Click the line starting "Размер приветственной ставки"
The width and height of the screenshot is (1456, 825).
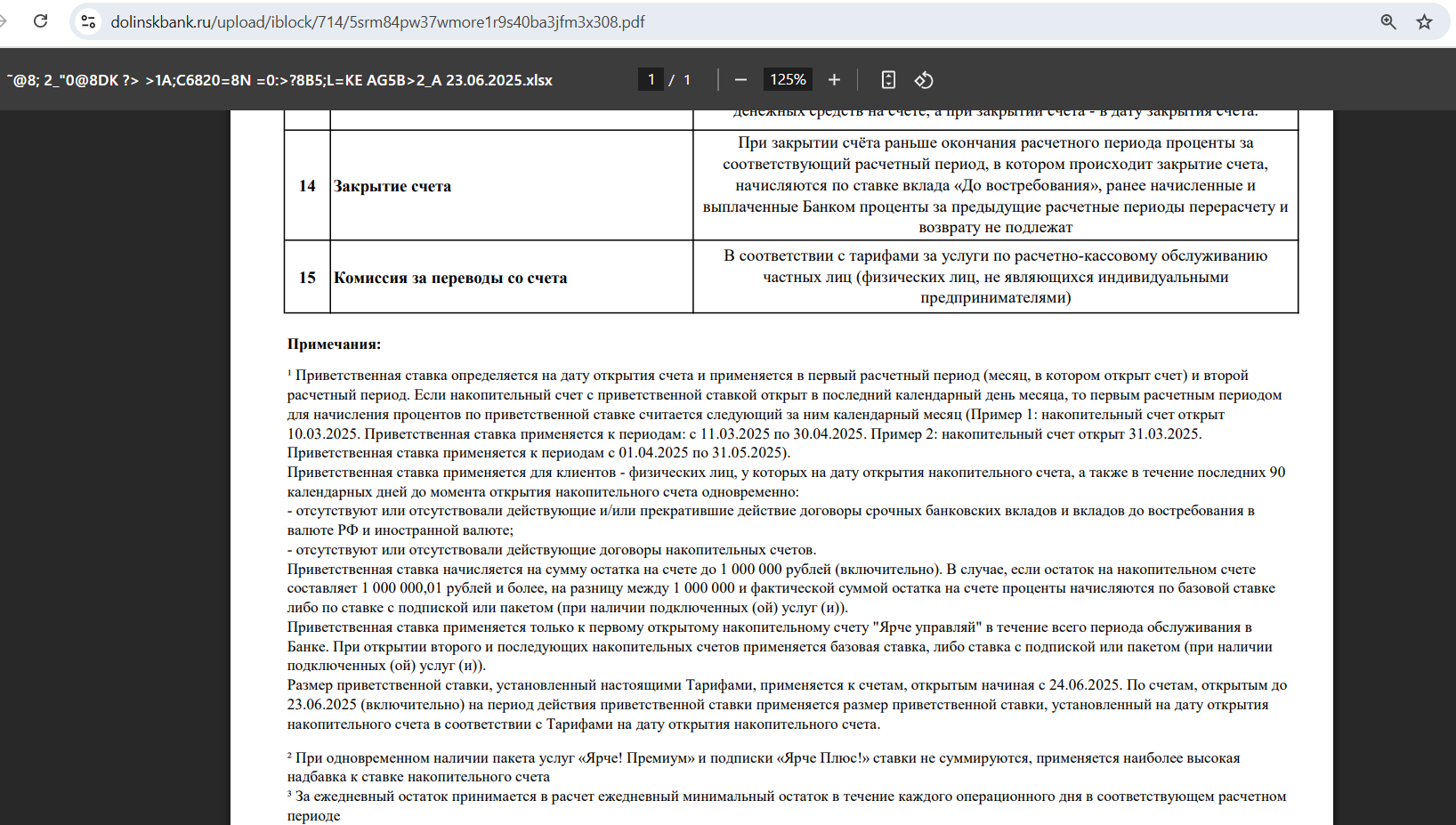(787, 685)
